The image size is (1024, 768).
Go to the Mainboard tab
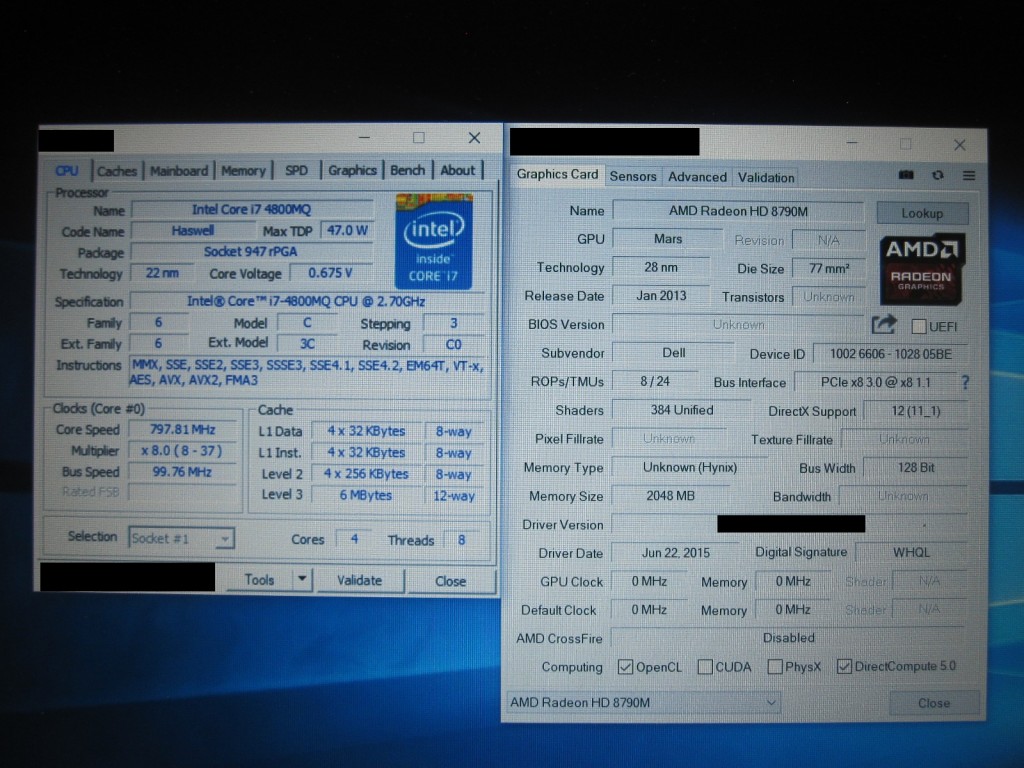tap(179, 171)
